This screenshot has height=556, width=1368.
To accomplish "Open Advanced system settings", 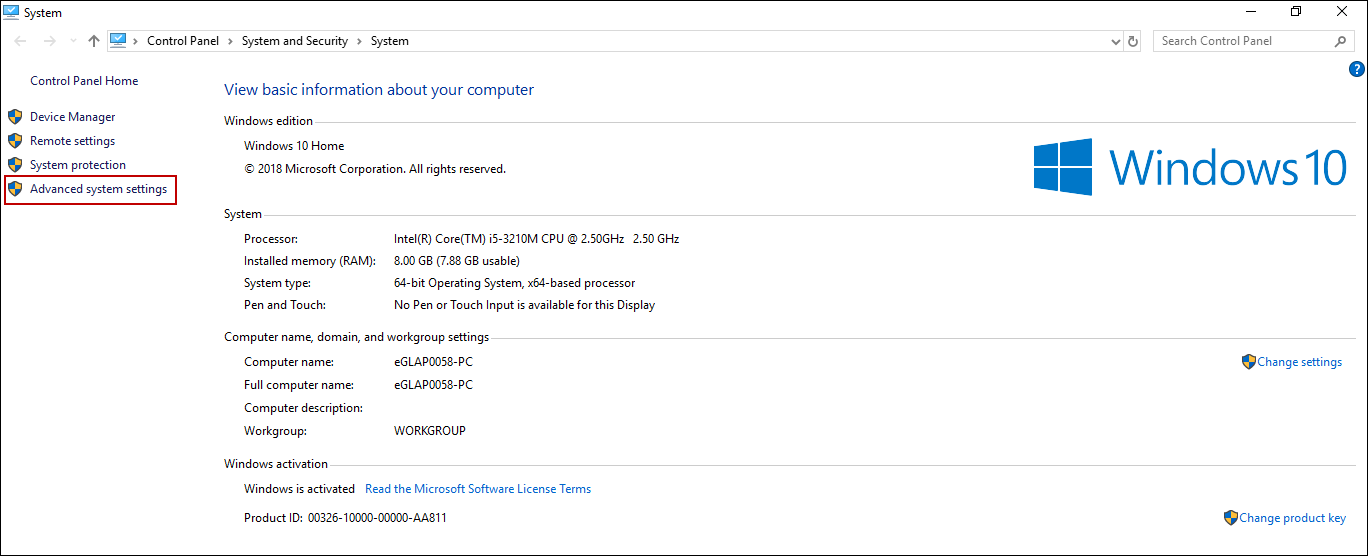I will click(98, 189).
